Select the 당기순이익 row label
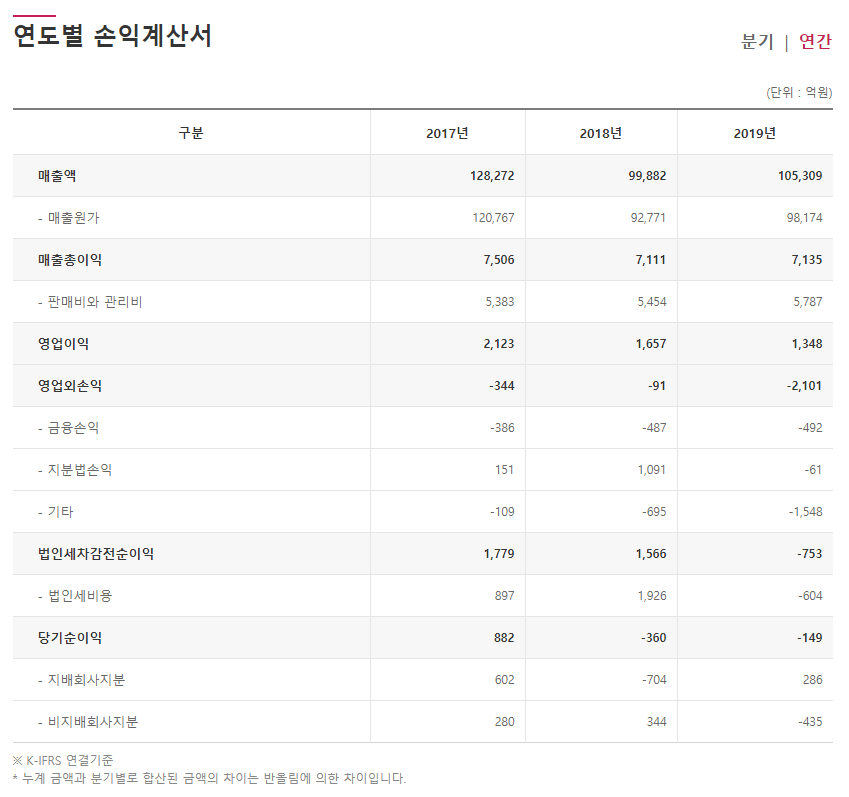The width and height of the screenshot is (849, 797). point(70,638)
